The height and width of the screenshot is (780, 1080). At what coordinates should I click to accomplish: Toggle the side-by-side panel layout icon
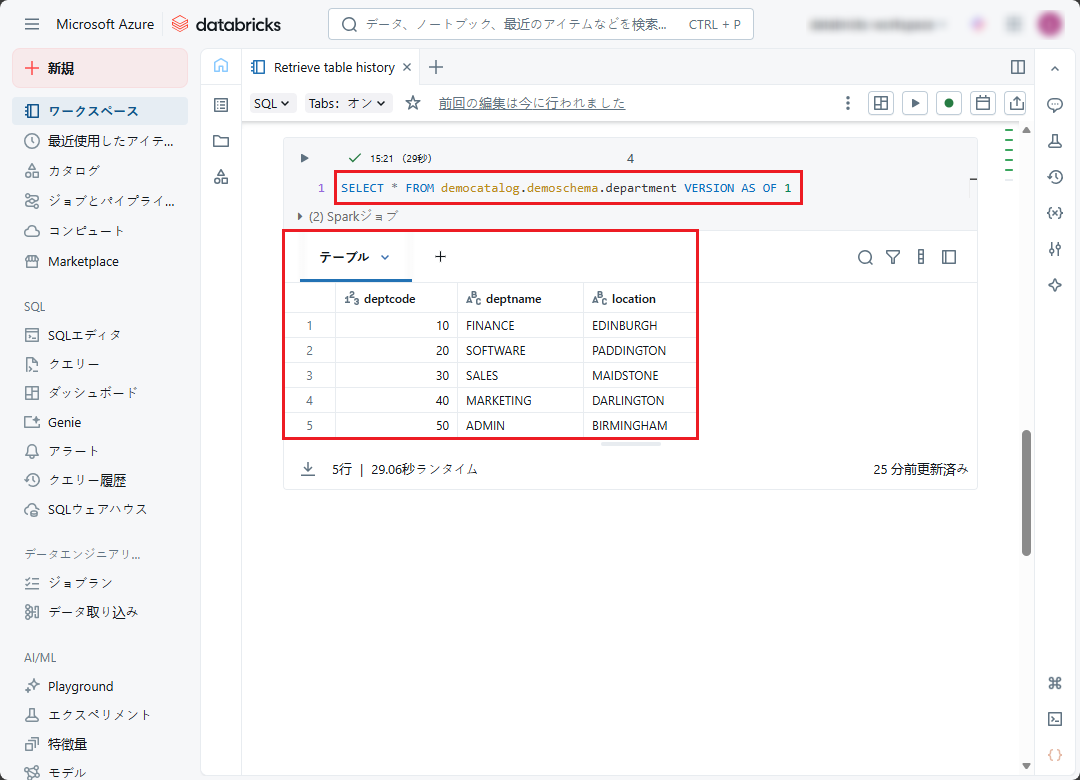(1018, 67)
